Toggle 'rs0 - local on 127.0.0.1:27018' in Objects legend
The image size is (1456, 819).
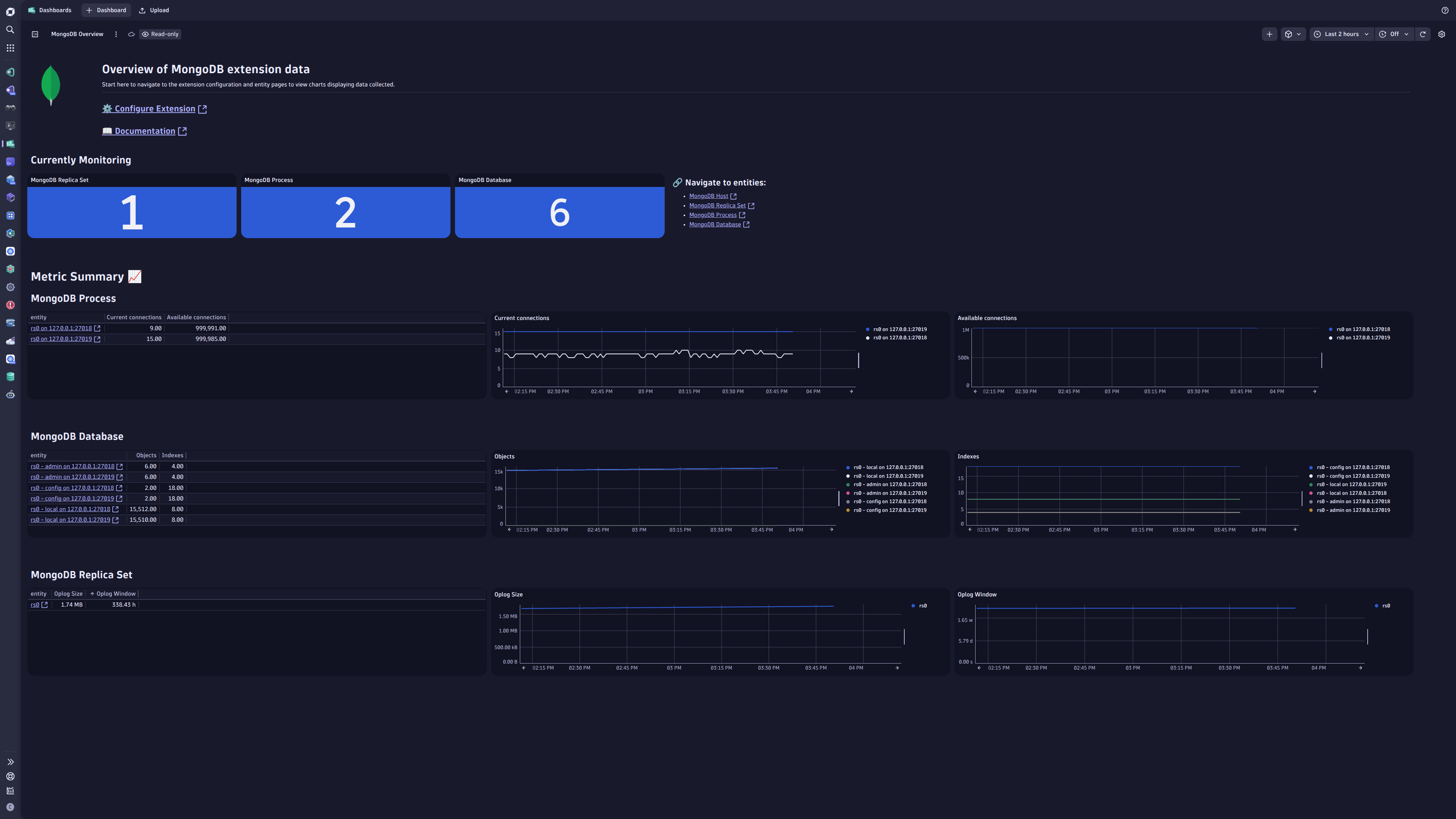click(x=885, y=468)
